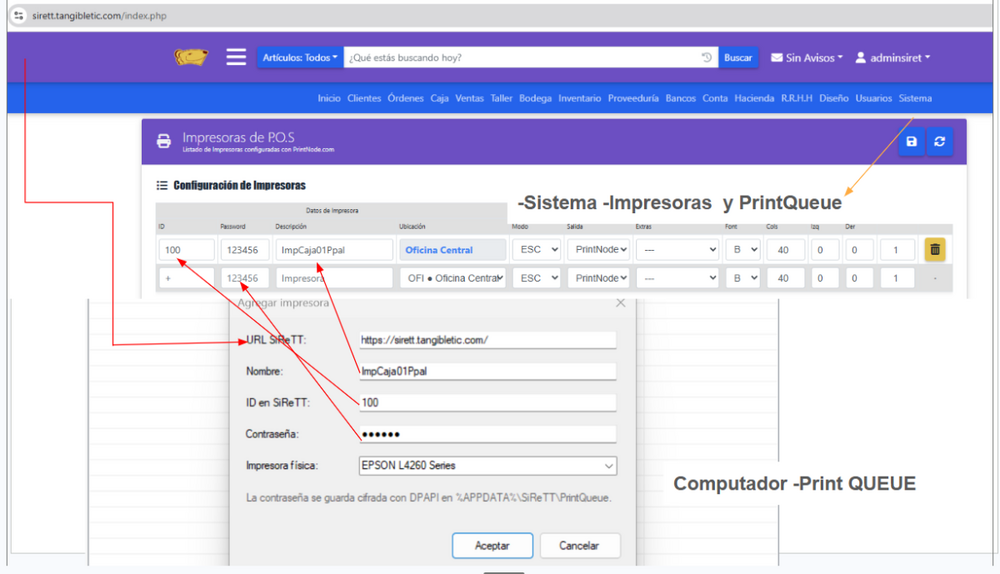The width and height of the screenshot is (1000, 574).
Task: Click the Contraseña password field in dialog
Action: (x=488, y=434)
